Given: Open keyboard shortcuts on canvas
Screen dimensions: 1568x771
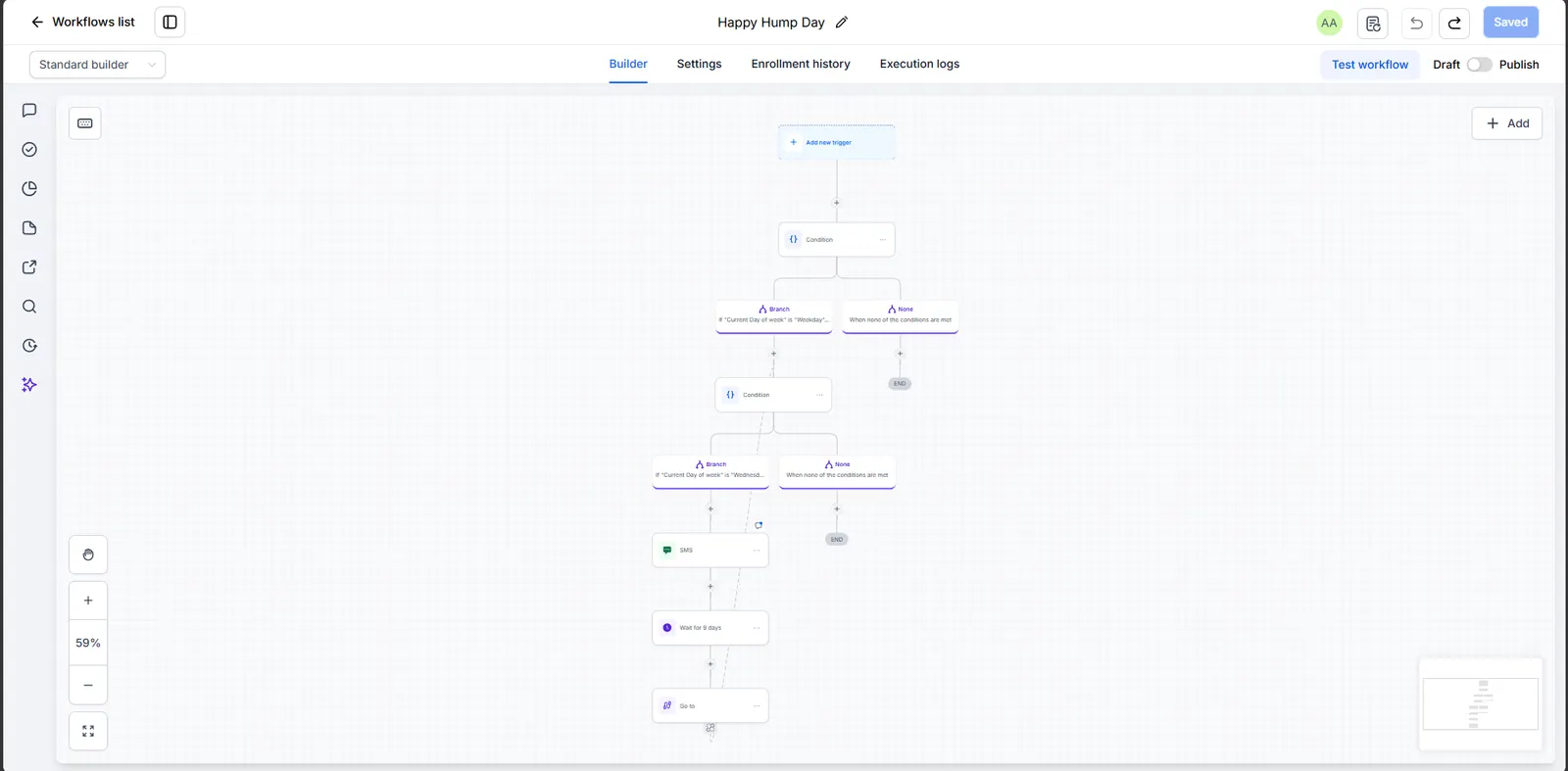Looking at the screenshot, I should (85, 123).
